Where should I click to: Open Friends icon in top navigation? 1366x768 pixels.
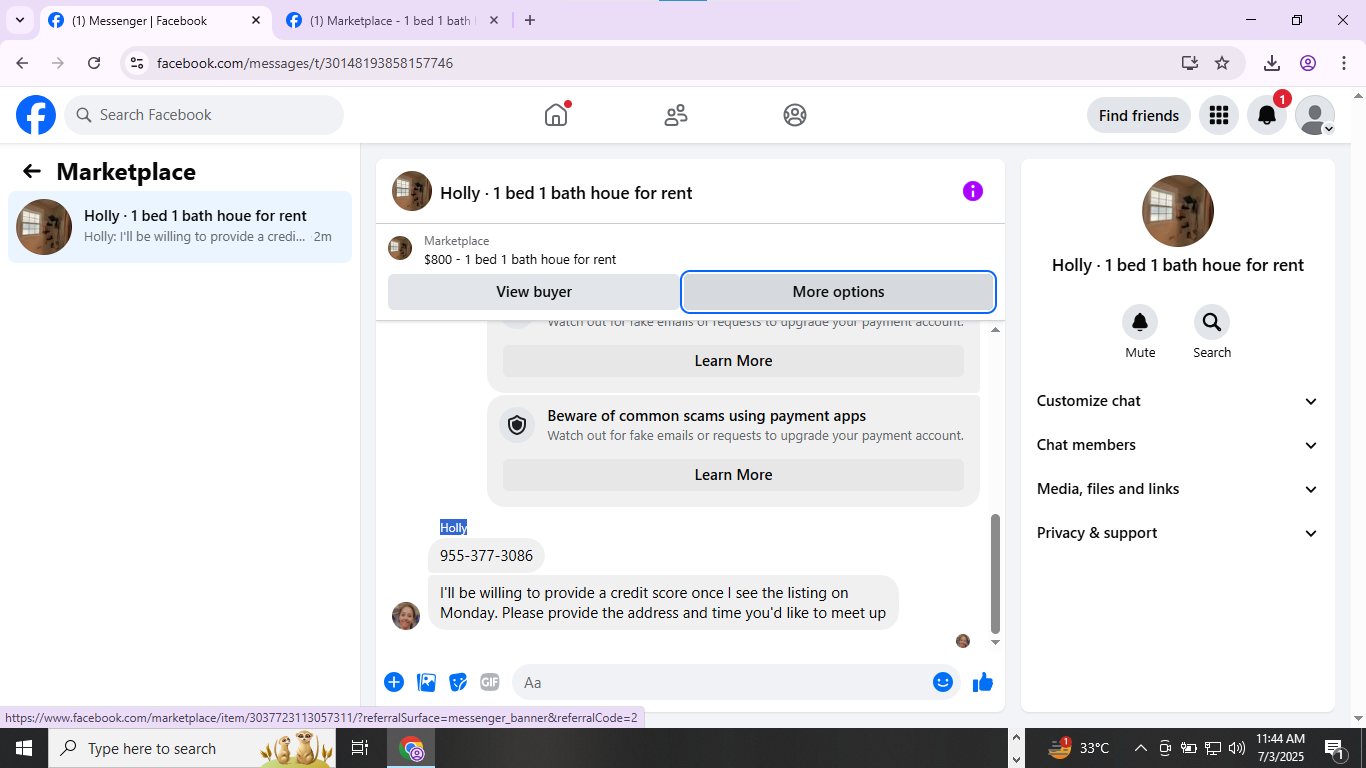[676, 115]
